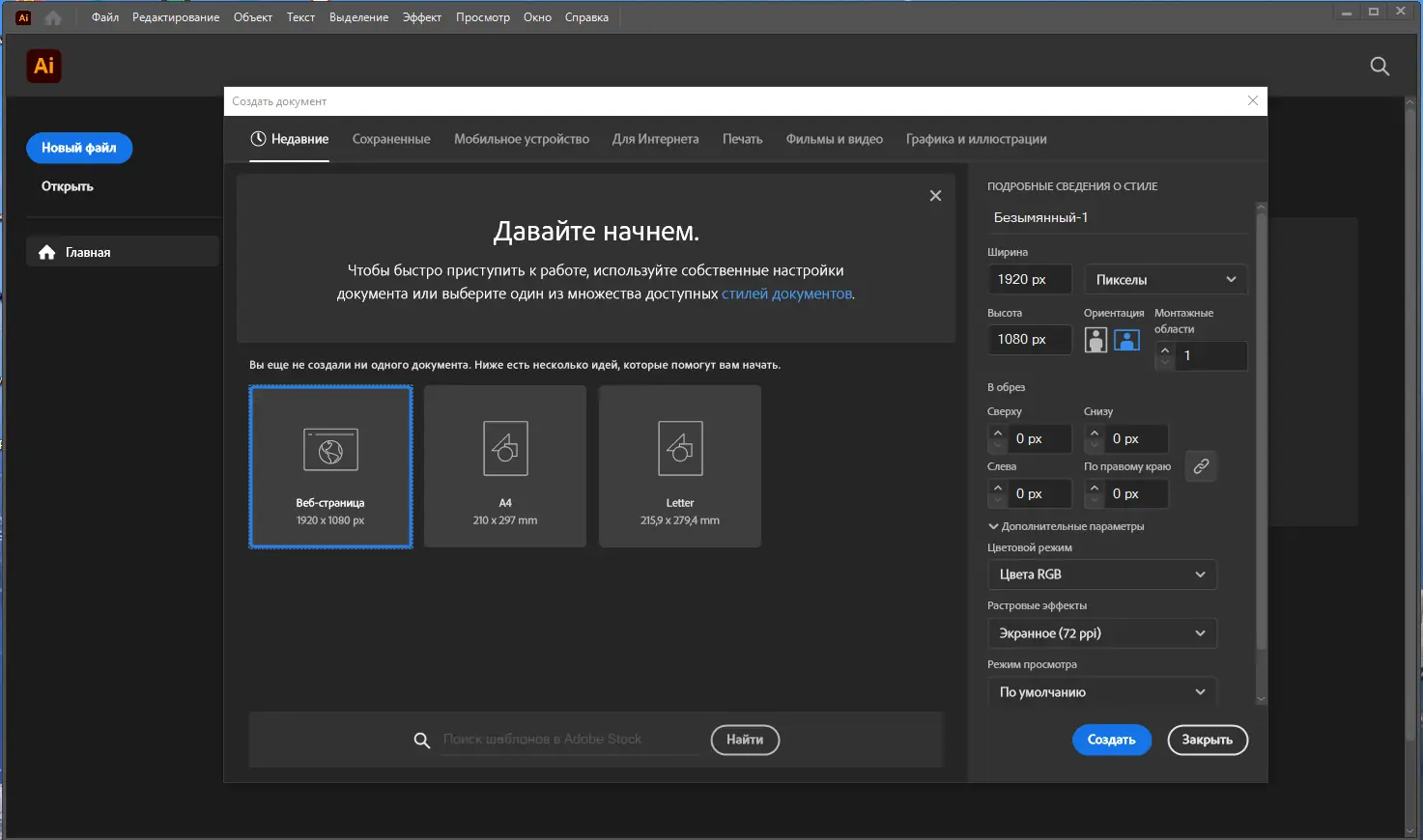Screen dimensions: 1423x840
Task: Click the Создать button
Action: (1111, 740)
